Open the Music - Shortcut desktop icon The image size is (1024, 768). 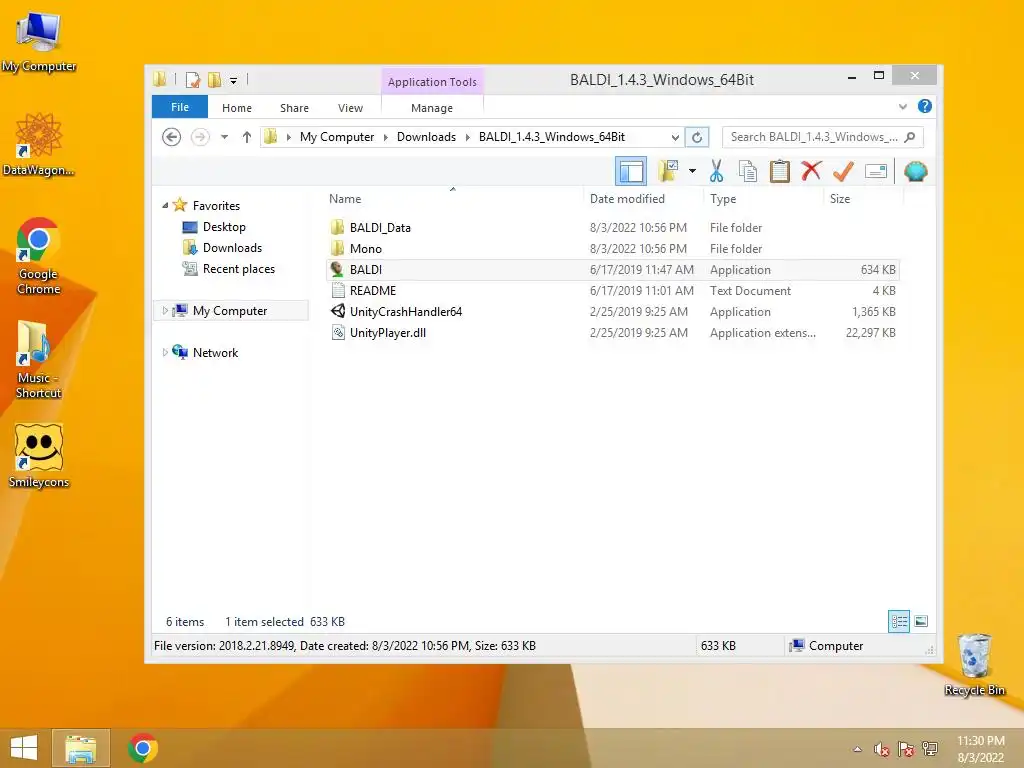[x=39, y=359]
